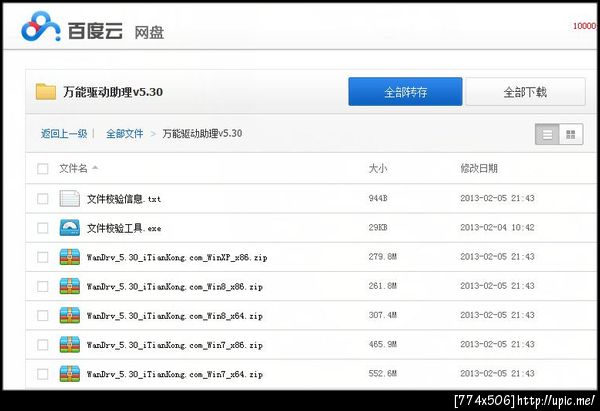Toggle the select-all checkbox beside 文件名
Viewport: 600px width, 411px height.
click(42, 169)
